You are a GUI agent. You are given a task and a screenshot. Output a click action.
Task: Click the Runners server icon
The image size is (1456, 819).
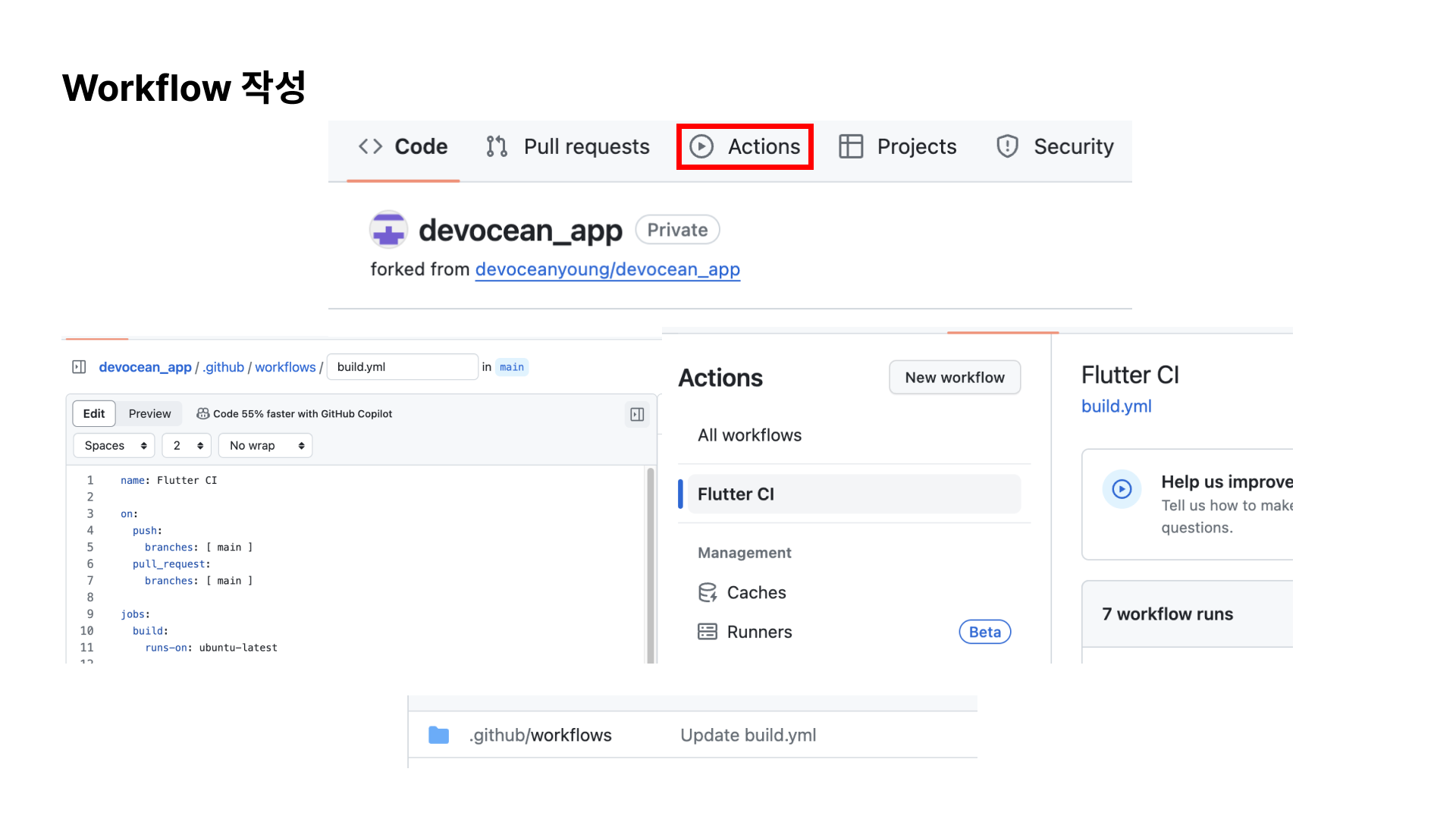pyautogui.click(x=708, y=632)
